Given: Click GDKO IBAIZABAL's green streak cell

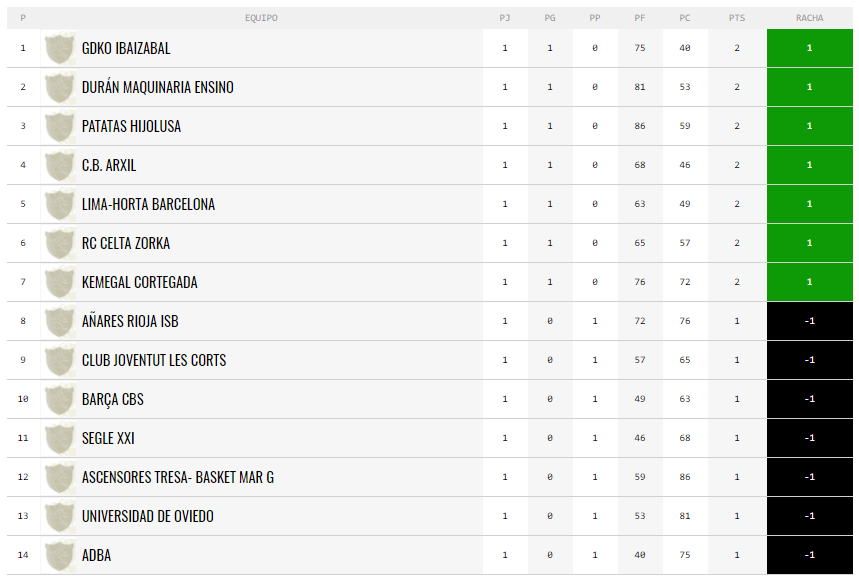Looking at the screenshot, I should coord(810,48).
